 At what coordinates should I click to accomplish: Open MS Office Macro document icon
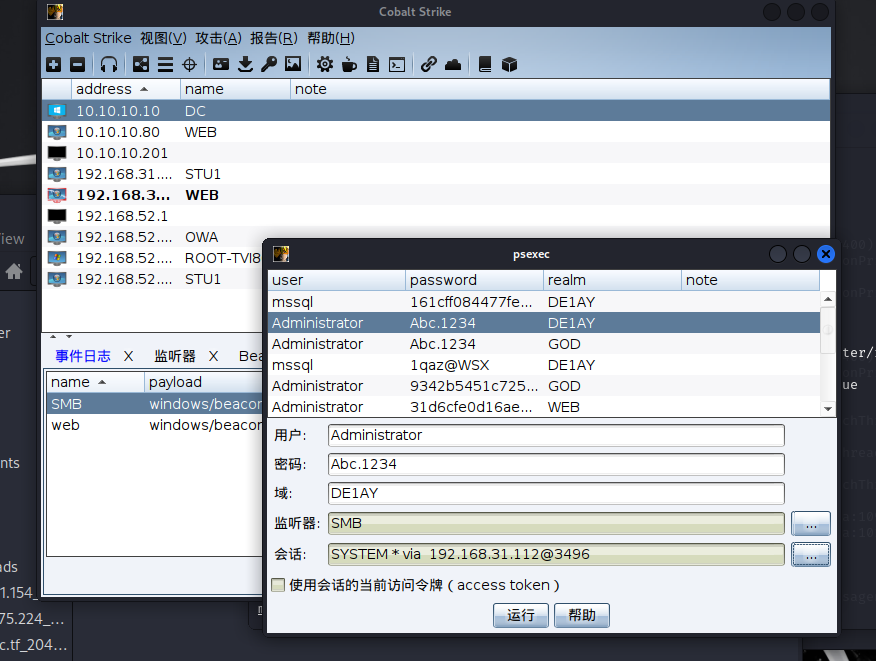[373, 65]
